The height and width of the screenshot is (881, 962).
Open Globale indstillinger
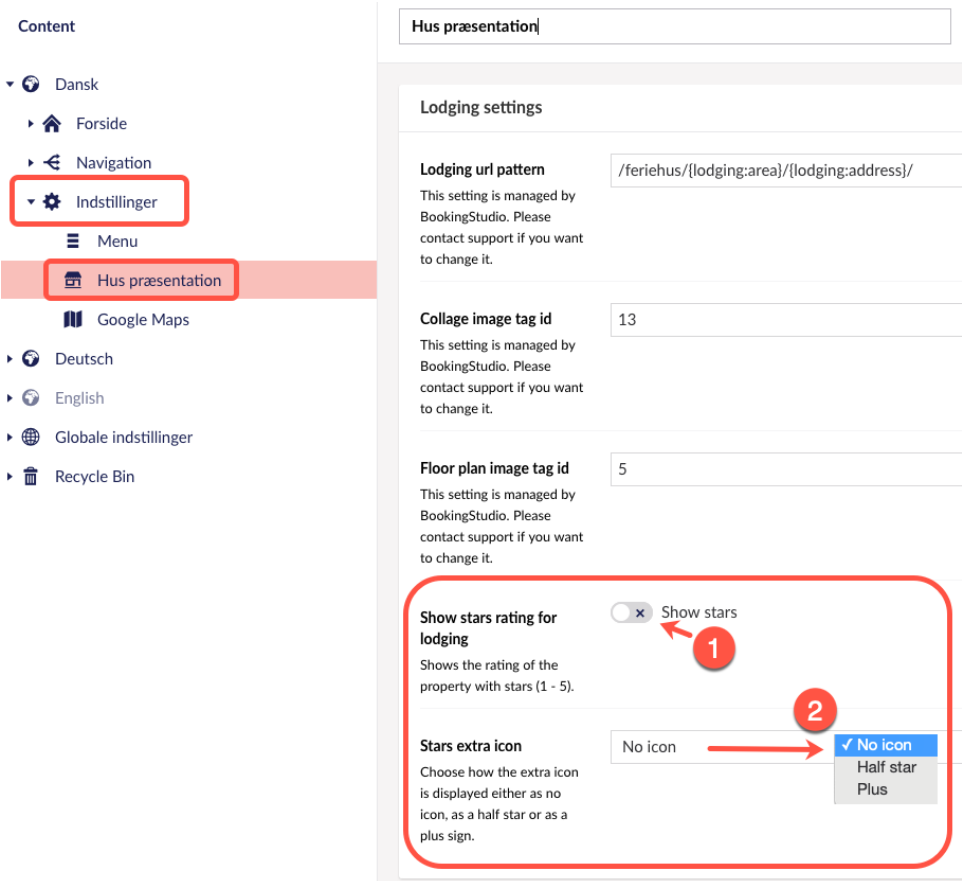coord(124,437)
